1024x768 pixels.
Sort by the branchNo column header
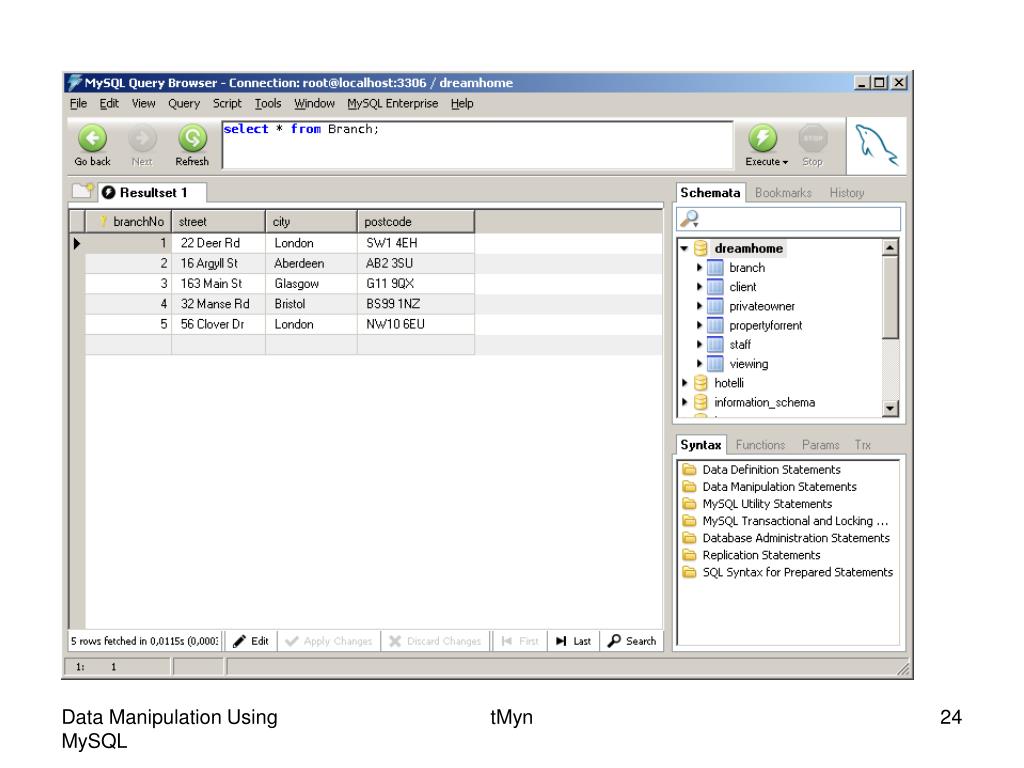tap(128, 221)
